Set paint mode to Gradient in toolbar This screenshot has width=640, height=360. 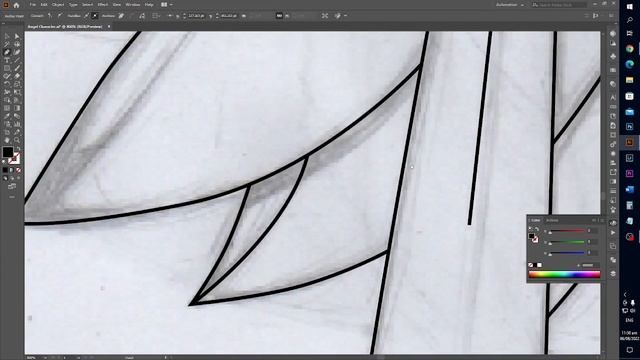12,170
